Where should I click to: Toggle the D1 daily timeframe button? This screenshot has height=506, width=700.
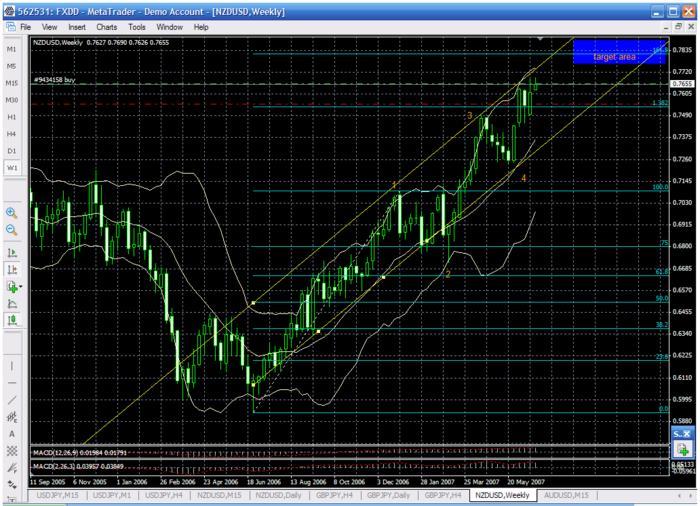click(11, 150)
